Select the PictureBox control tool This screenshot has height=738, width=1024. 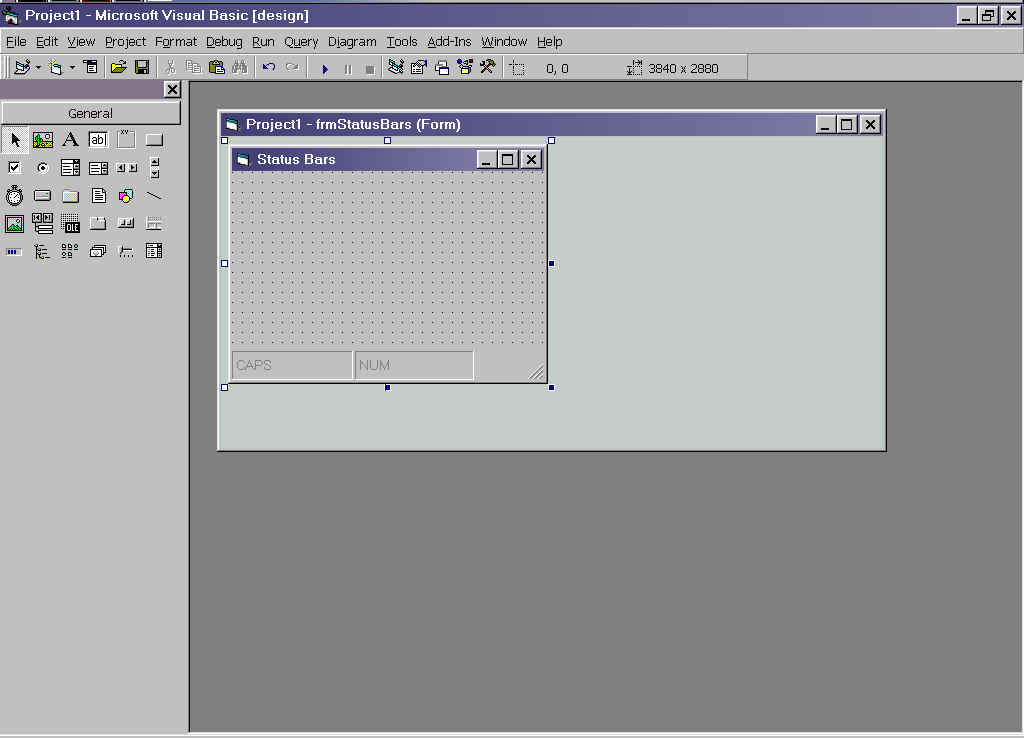coord(42,140)
